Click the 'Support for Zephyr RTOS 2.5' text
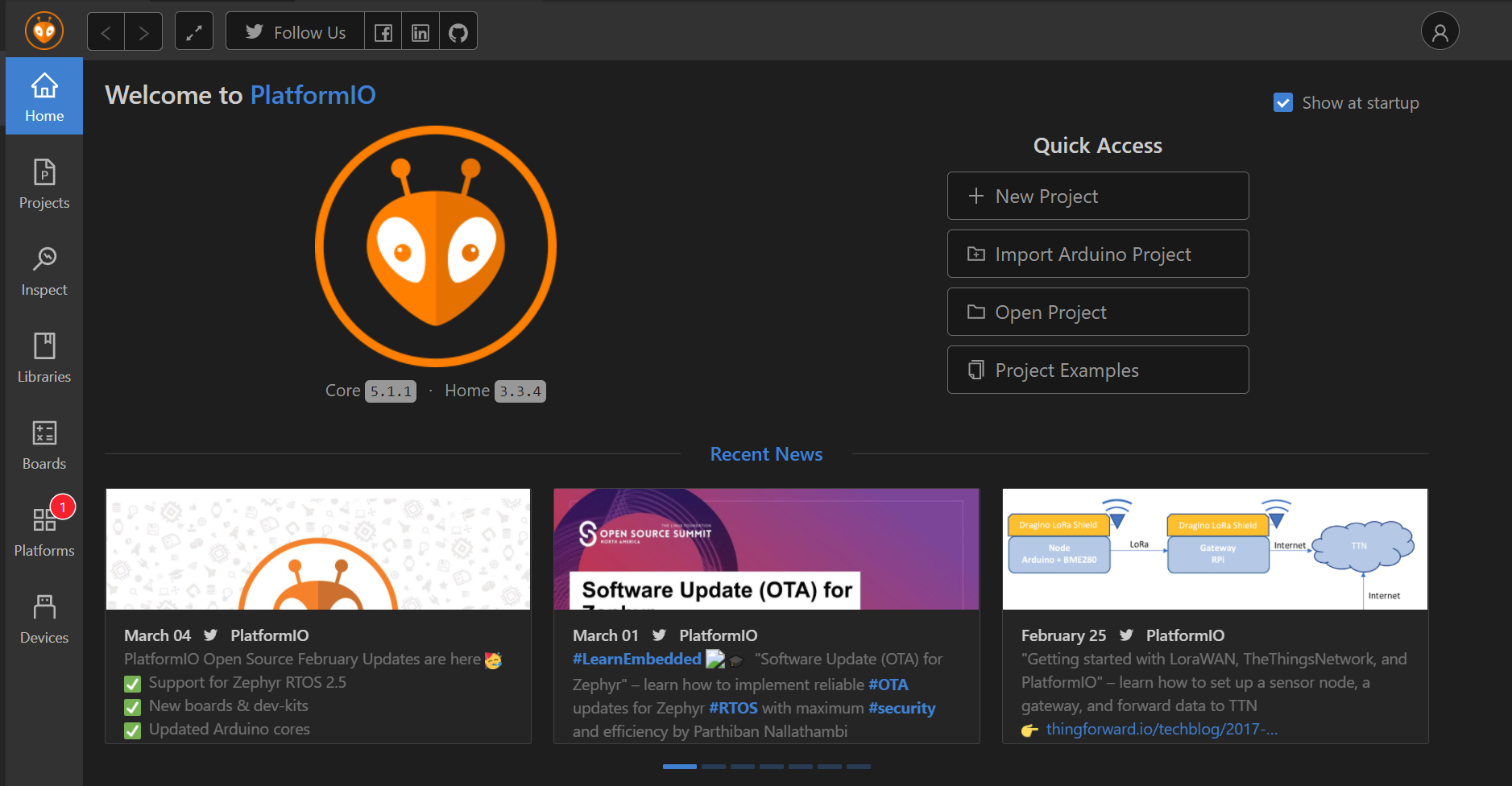The height and width of the screenshot is (786, 1512). 247,682
